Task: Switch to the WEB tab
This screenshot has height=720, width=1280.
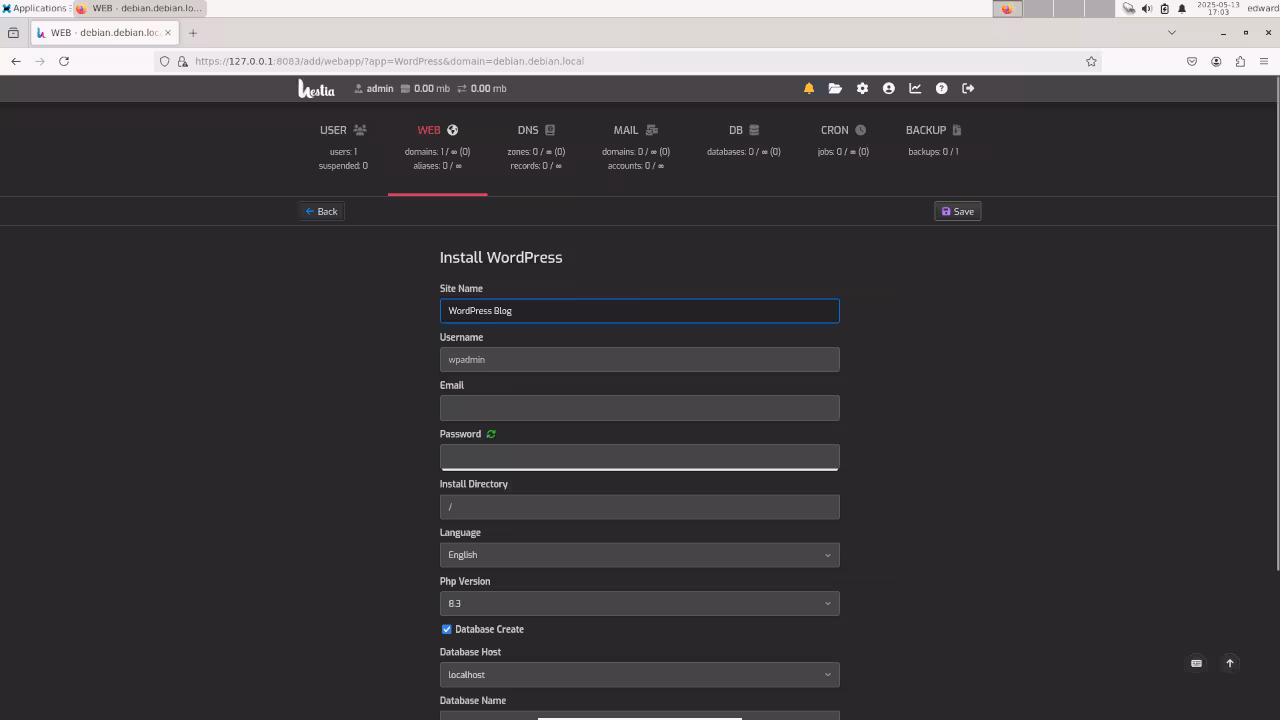Action: [x=437, y=147]
